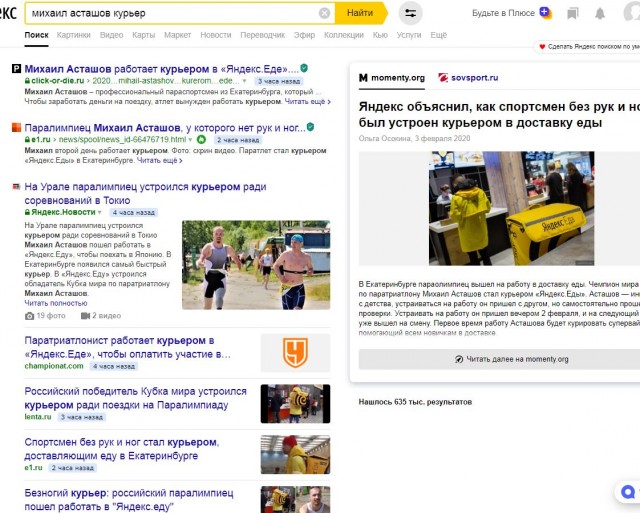Click author line Ольга Осокина, 3 февраля 2020

click(x=414, y=138)
